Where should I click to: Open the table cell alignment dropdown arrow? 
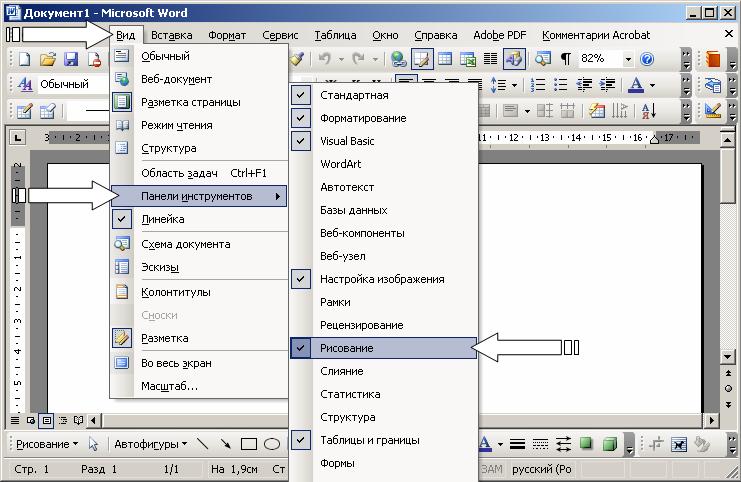(x=527, y=112)
